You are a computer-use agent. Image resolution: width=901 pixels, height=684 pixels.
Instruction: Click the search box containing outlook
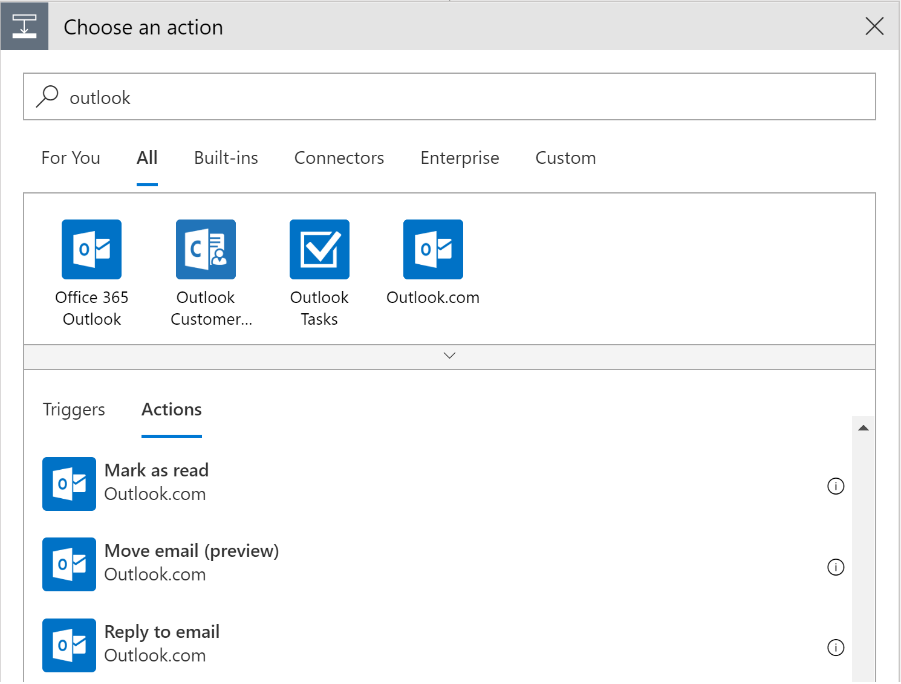point(460,97)
